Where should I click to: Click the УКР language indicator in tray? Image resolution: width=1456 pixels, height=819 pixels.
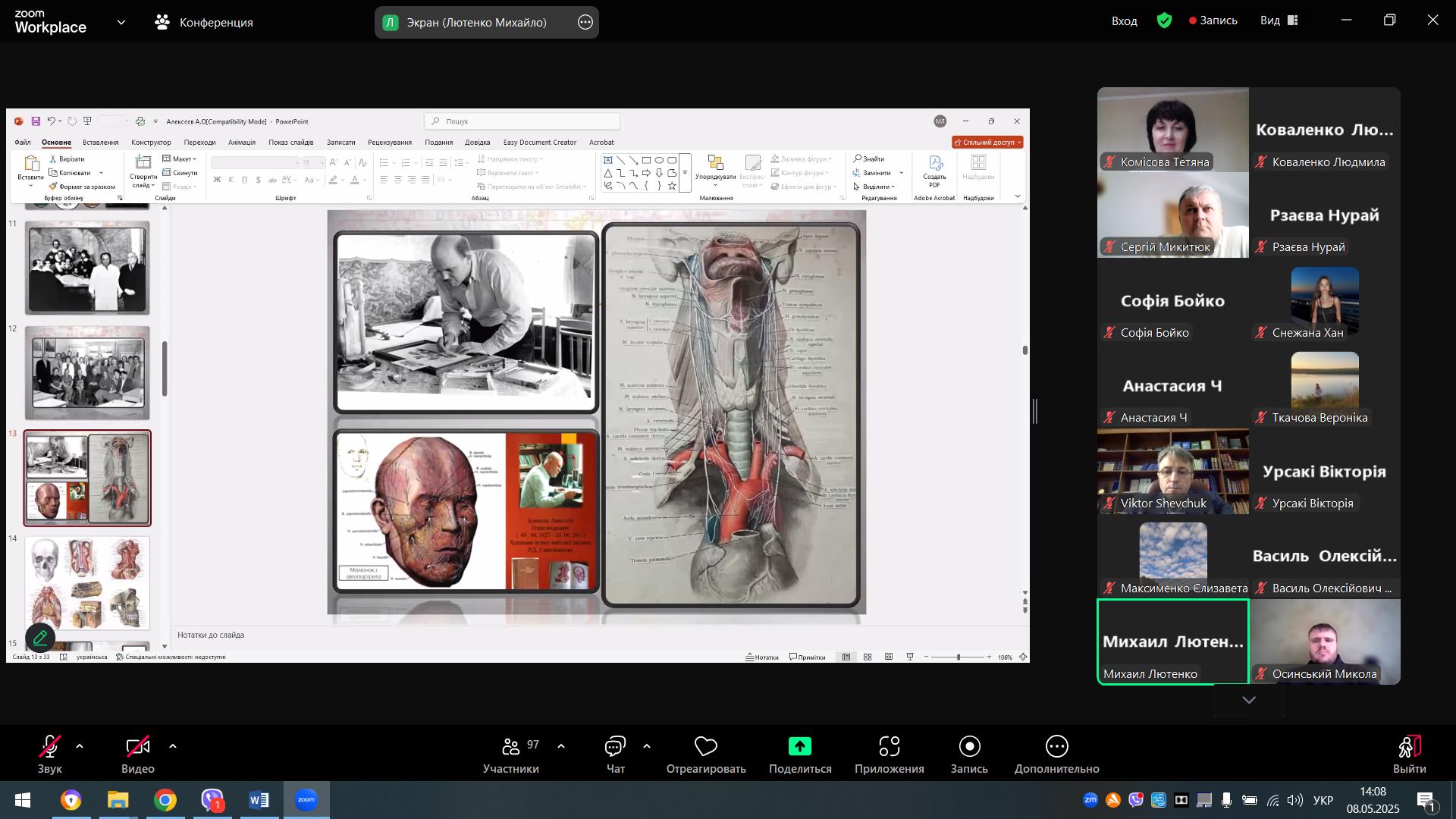[1323, 800]
